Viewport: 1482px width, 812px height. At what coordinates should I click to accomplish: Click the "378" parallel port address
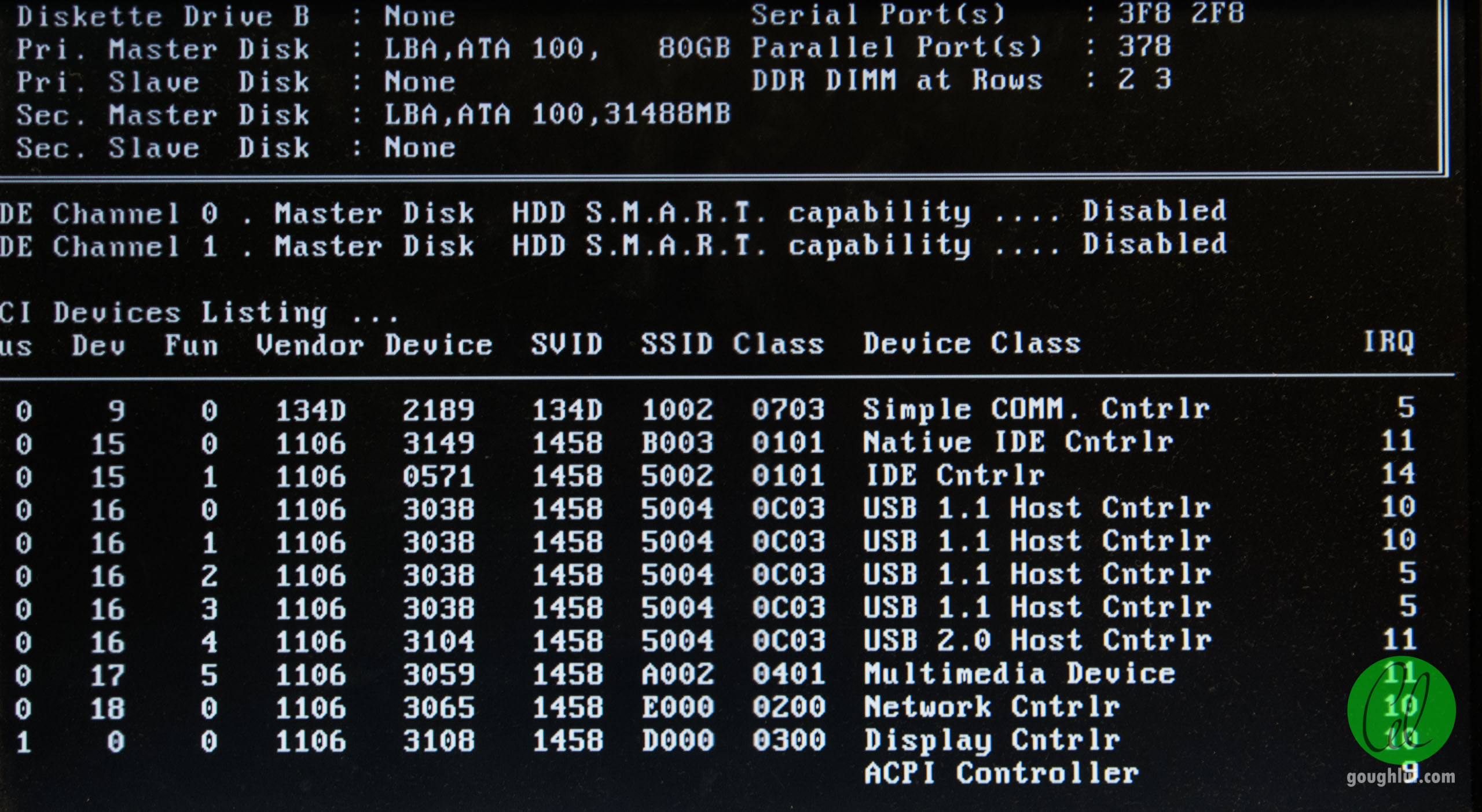tap(1144, 46)
